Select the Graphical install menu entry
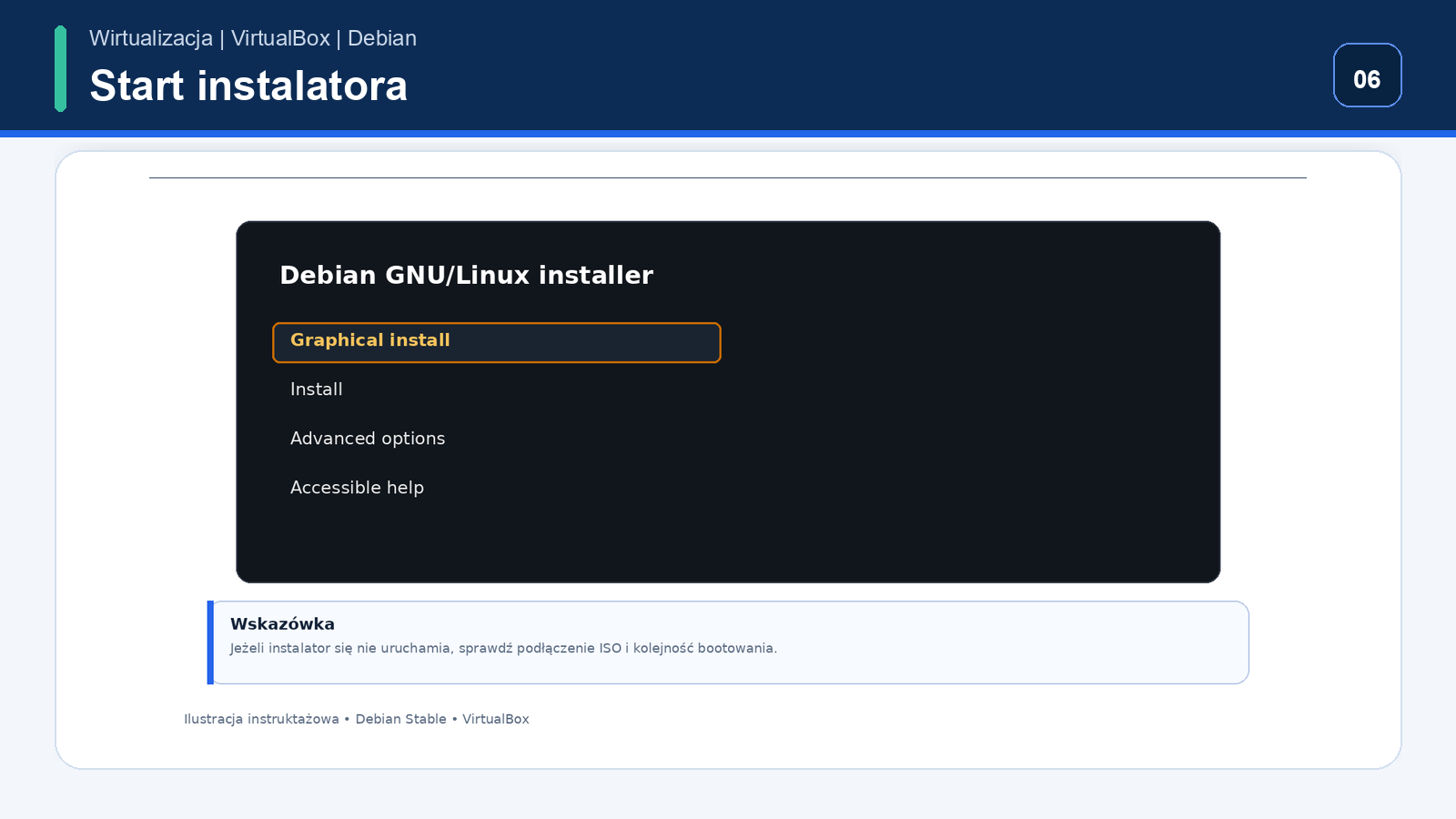The width and height of the screenshot is (1456, 819). (497, 342)
